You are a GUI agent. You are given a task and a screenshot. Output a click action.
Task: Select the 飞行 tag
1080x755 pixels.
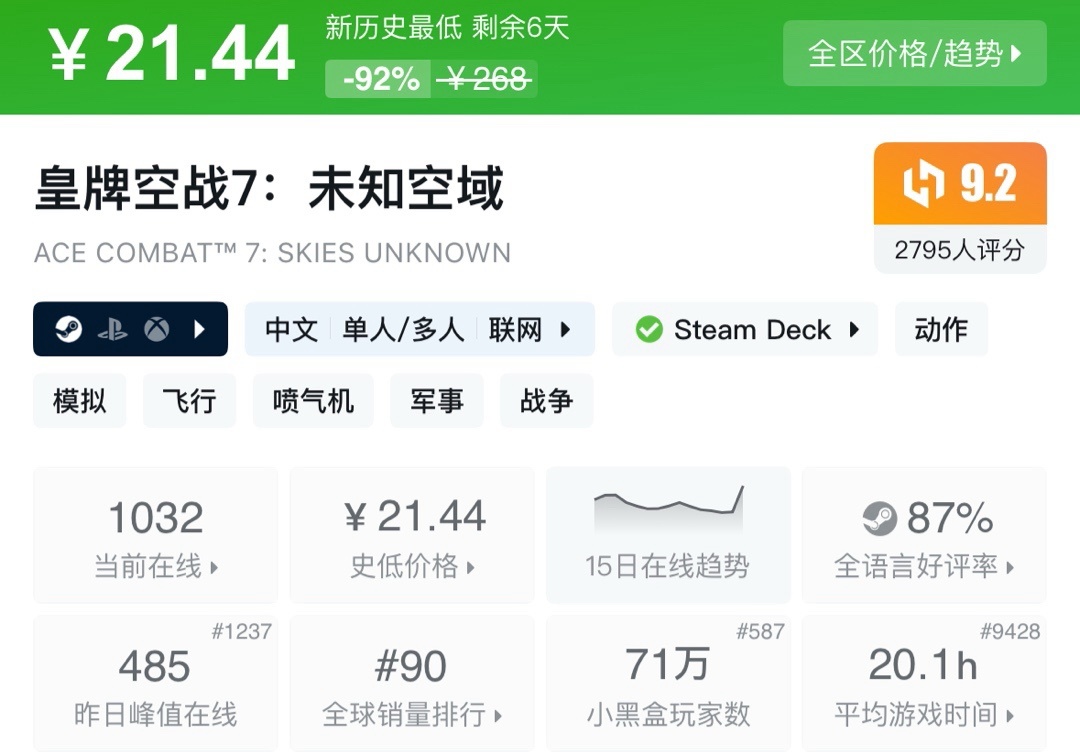point(189,401)
